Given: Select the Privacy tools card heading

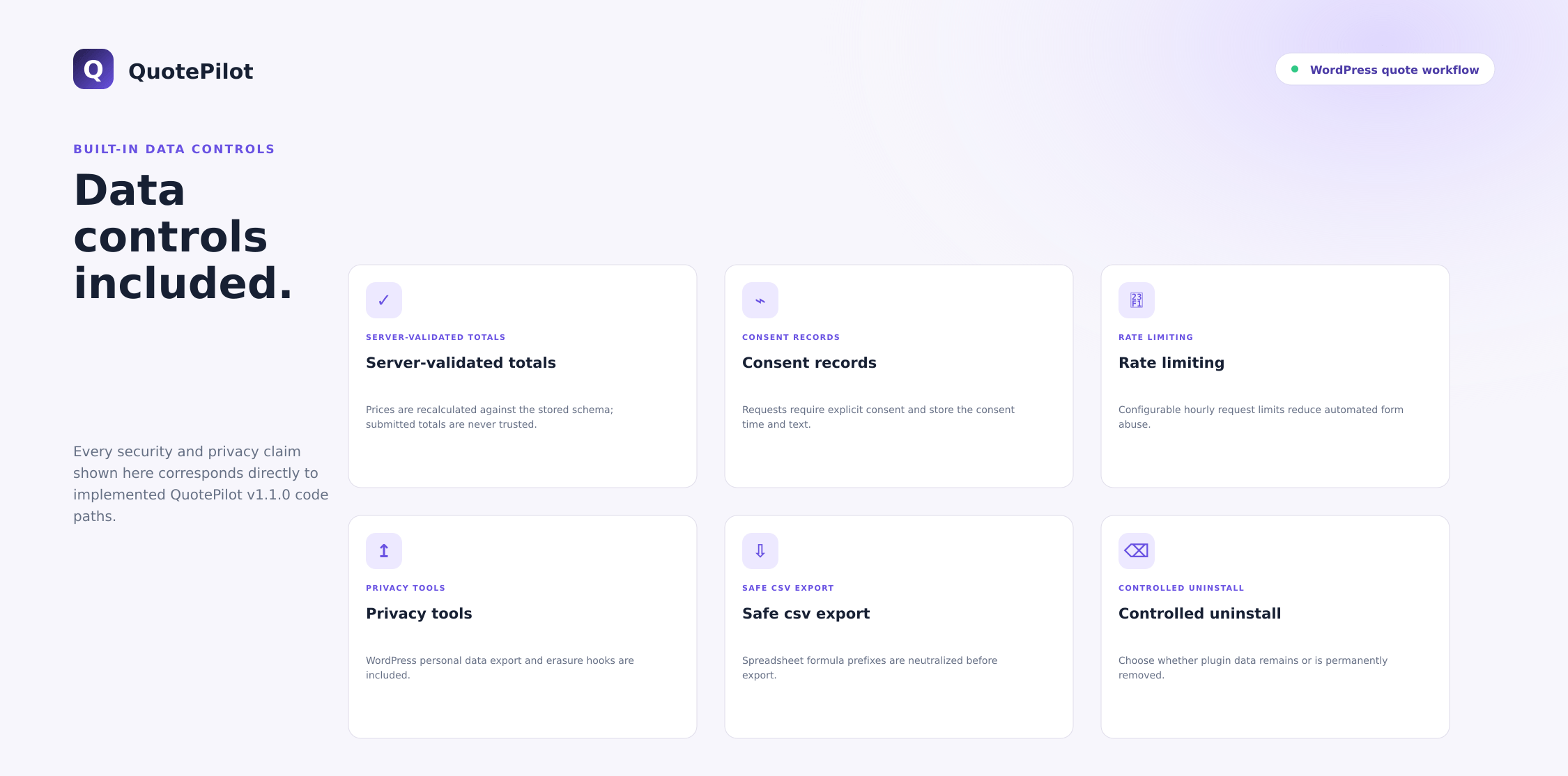Looking at the screenshot, I should coord(419,613).
